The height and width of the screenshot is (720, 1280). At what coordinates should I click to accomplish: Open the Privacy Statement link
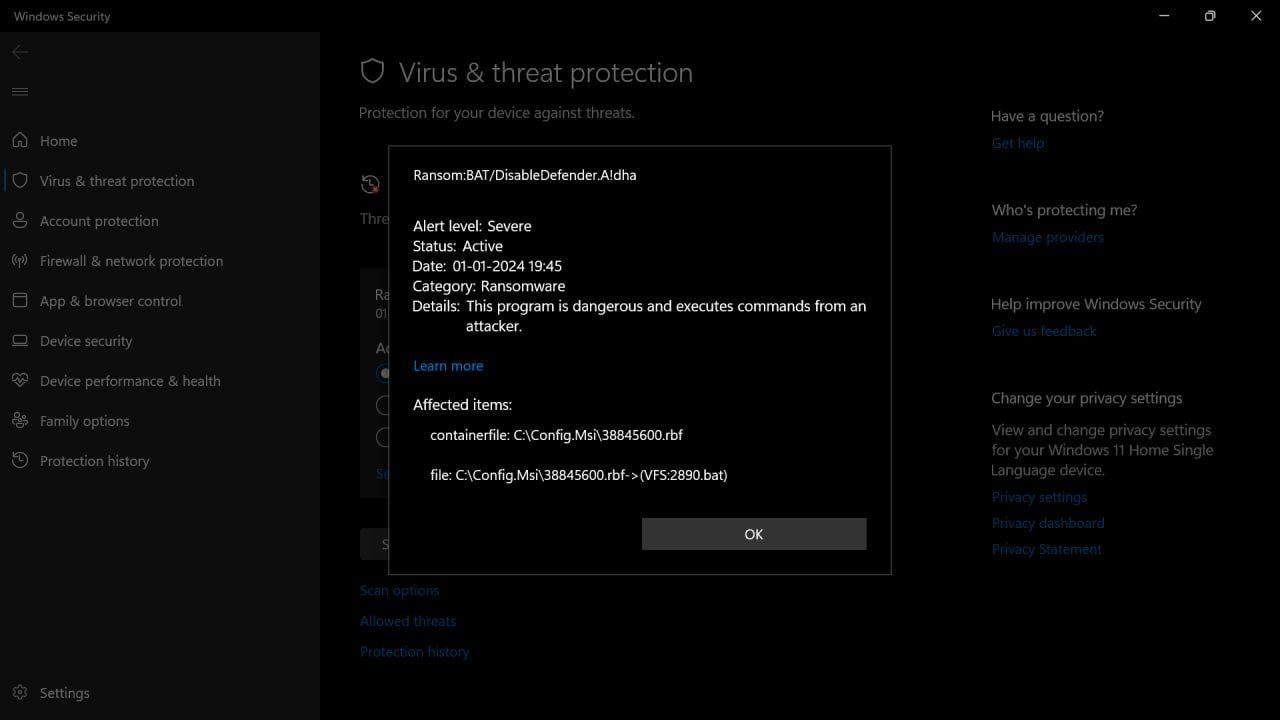[1046, 549]
